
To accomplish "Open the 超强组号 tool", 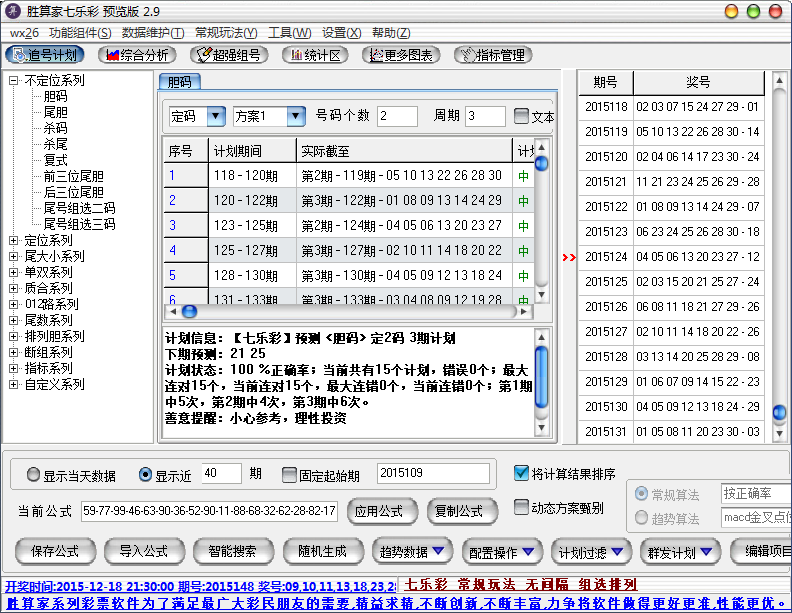I will 229,55.
